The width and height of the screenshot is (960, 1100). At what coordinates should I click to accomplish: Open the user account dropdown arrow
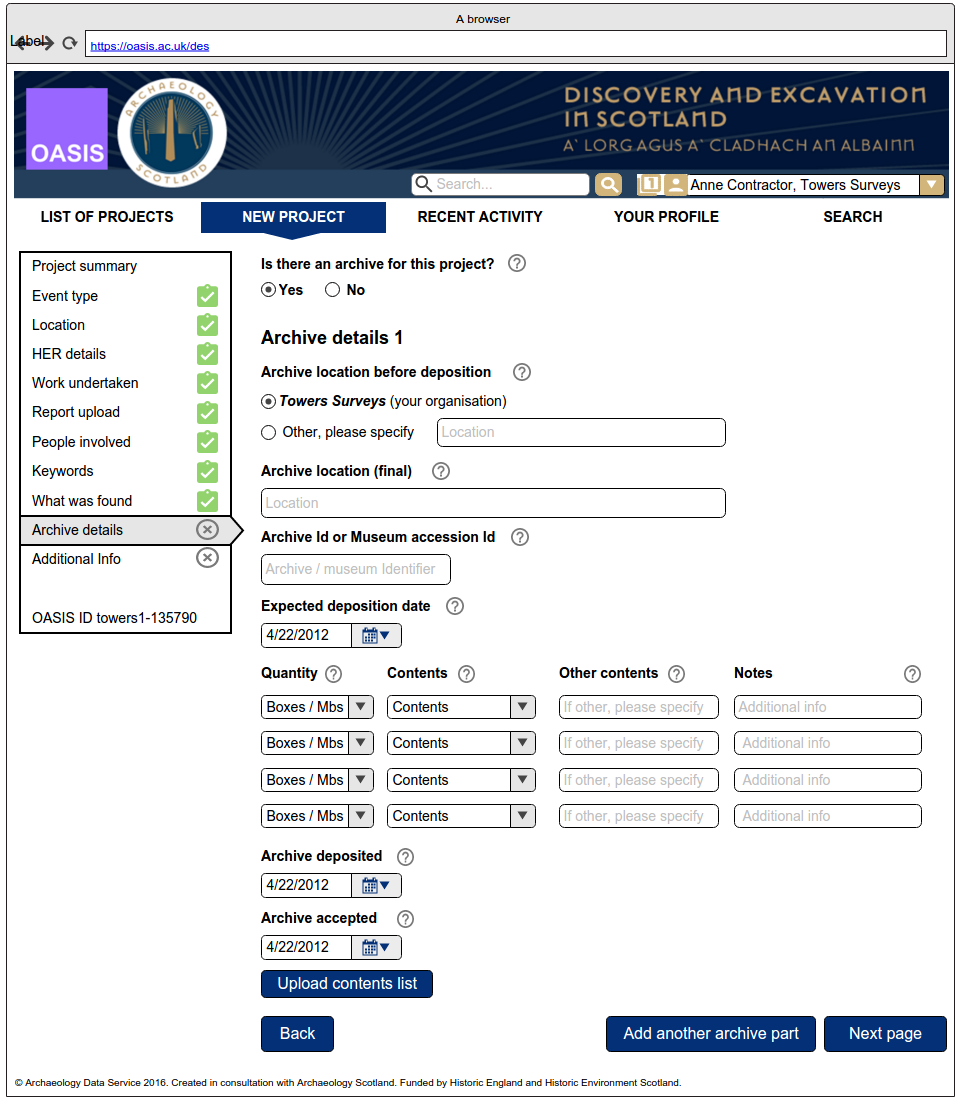[932, 185]
